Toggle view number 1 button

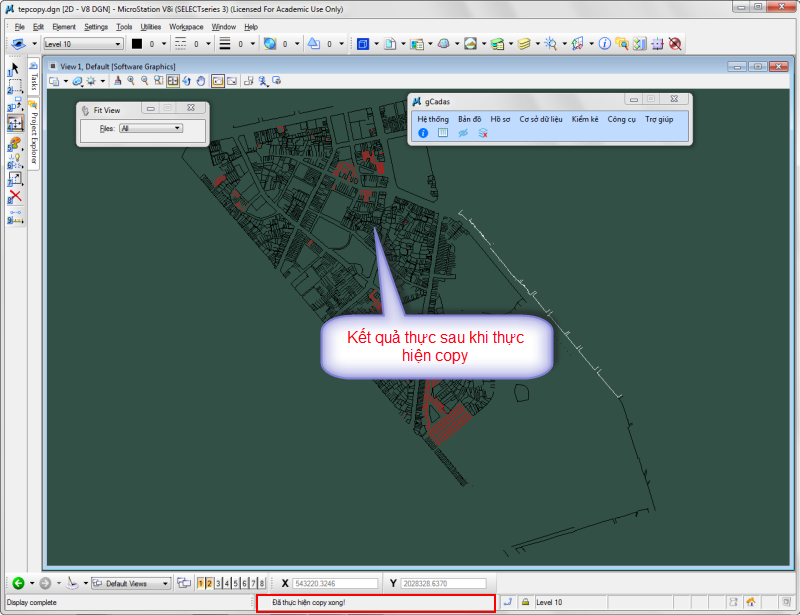(200, 583)
